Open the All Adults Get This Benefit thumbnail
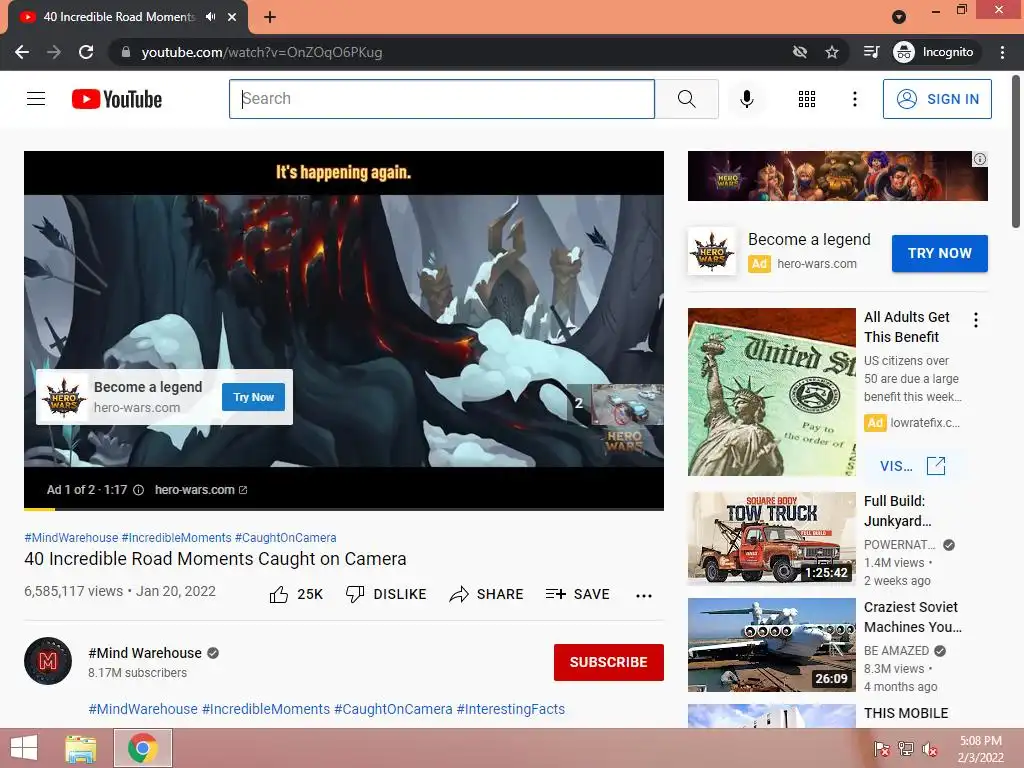1024x768 pixels. (771, 392)
